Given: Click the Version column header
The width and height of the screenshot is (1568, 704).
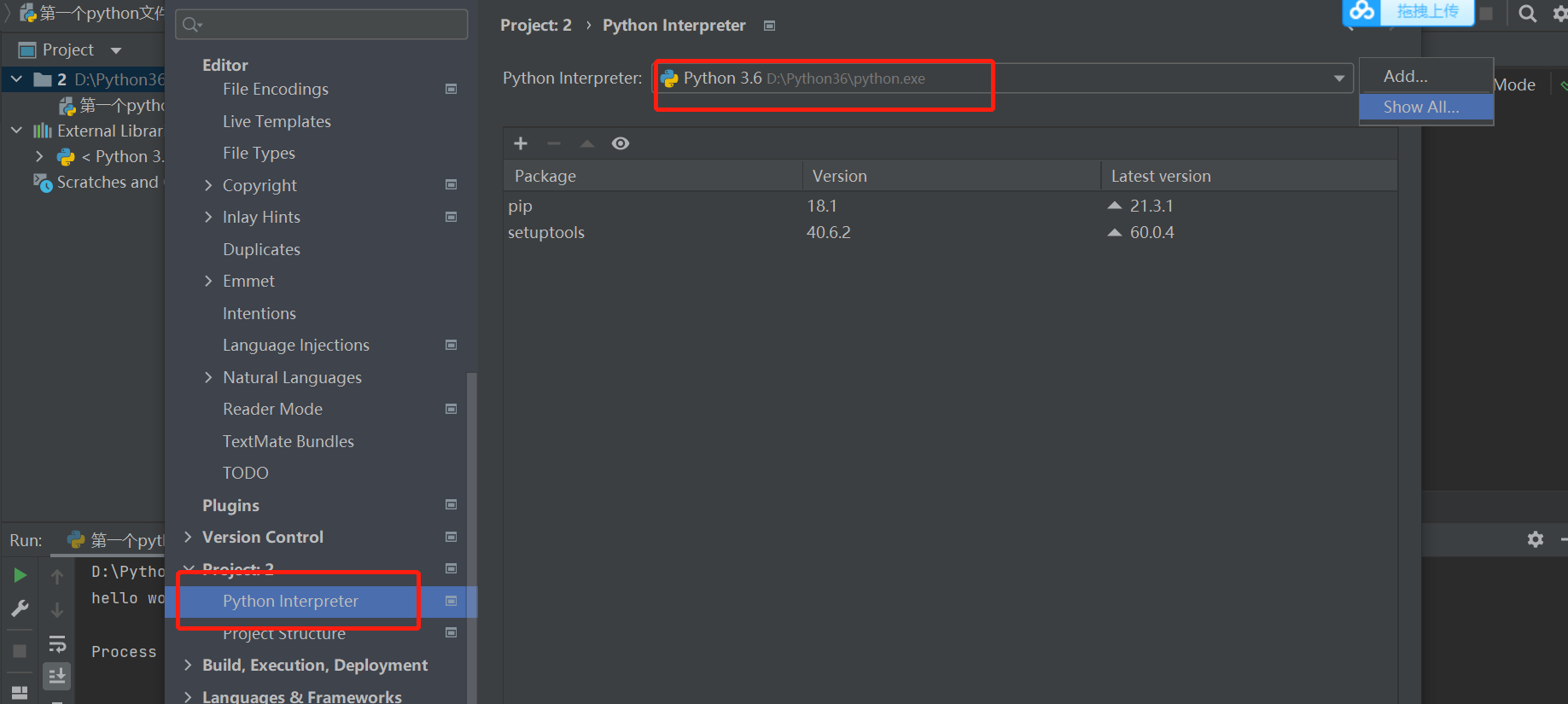Looking at the screenshot, I should (x=951, y=176).
